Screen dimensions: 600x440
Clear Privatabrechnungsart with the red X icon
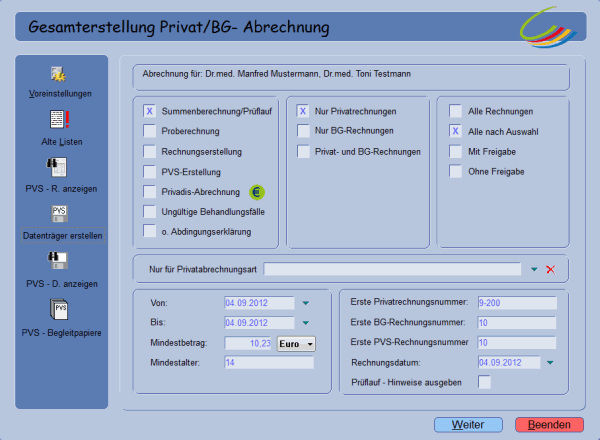550,269
